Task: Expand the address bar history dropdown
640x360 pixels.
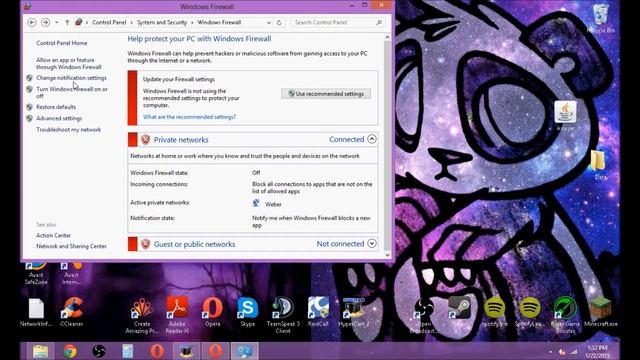Action: (x=269, y=23)
